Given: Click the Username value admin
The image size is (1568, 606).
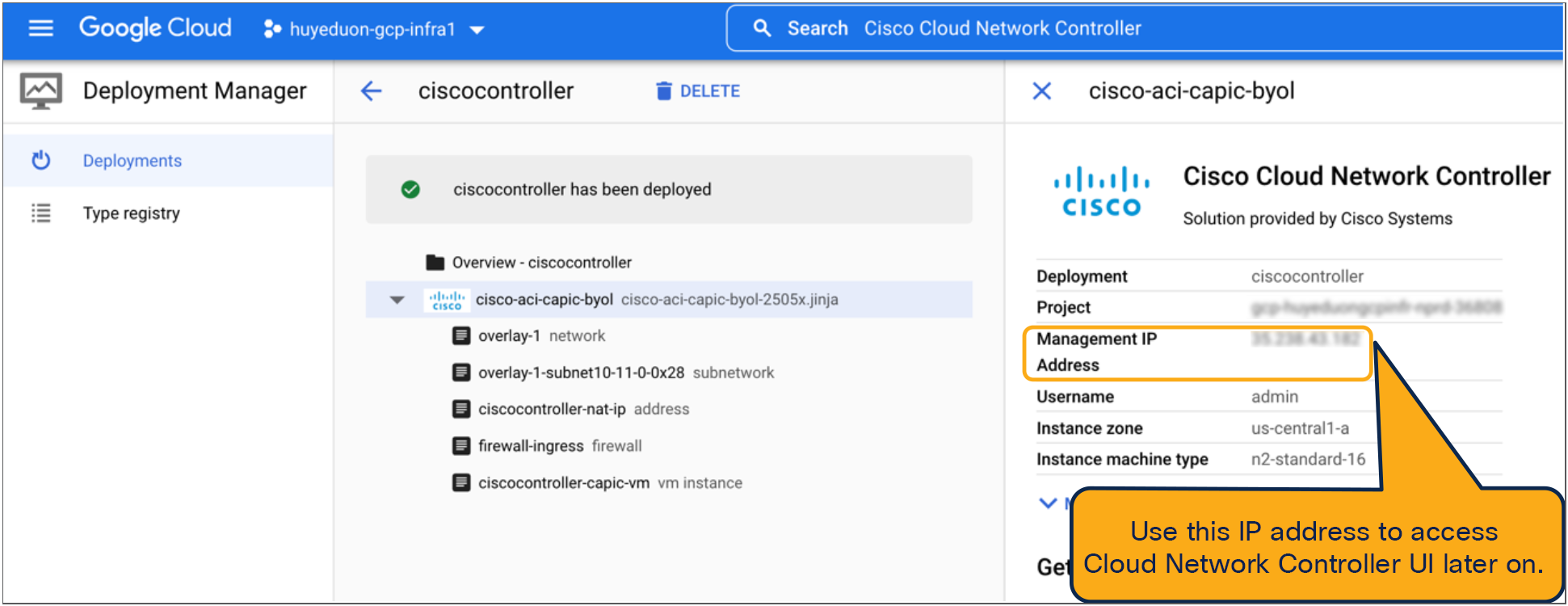Looking at the screenshot, I should pyautogui.click(x=1275, y=397).
